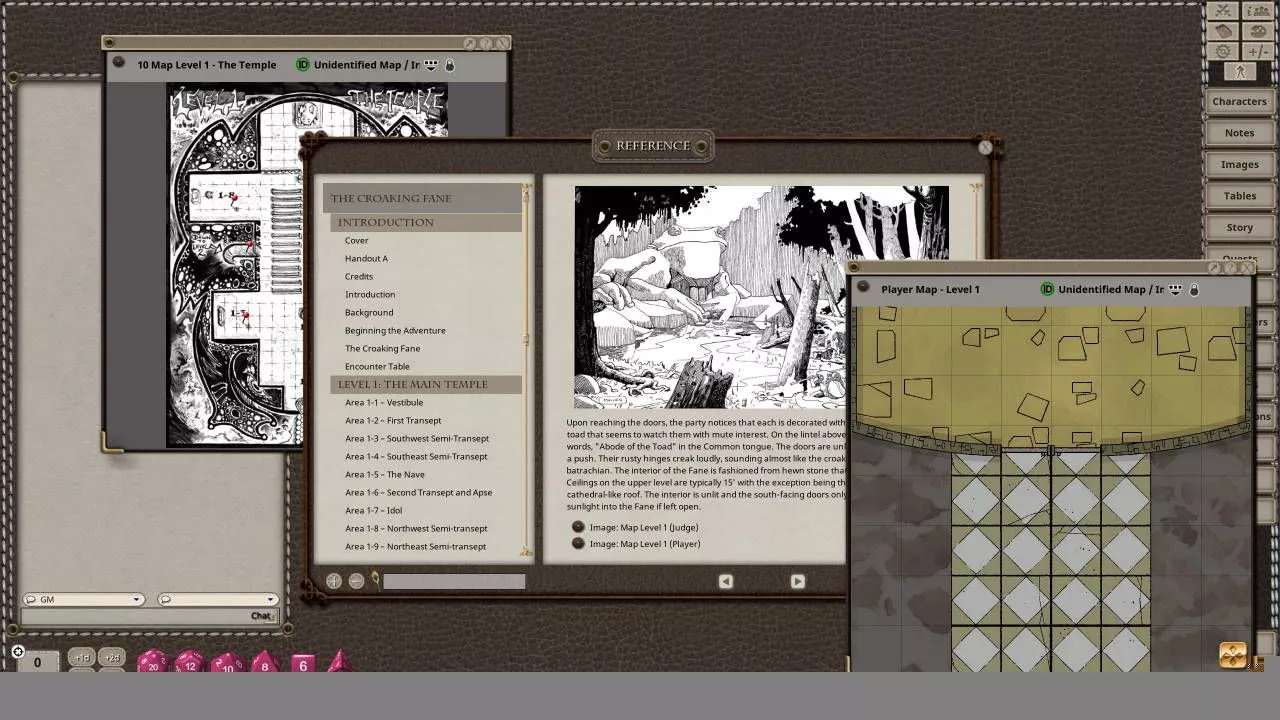Open Area 1-2 – First Transept
Image resolution: width=1280 pixels, height=720 pixels.
(x=393, y=420)
